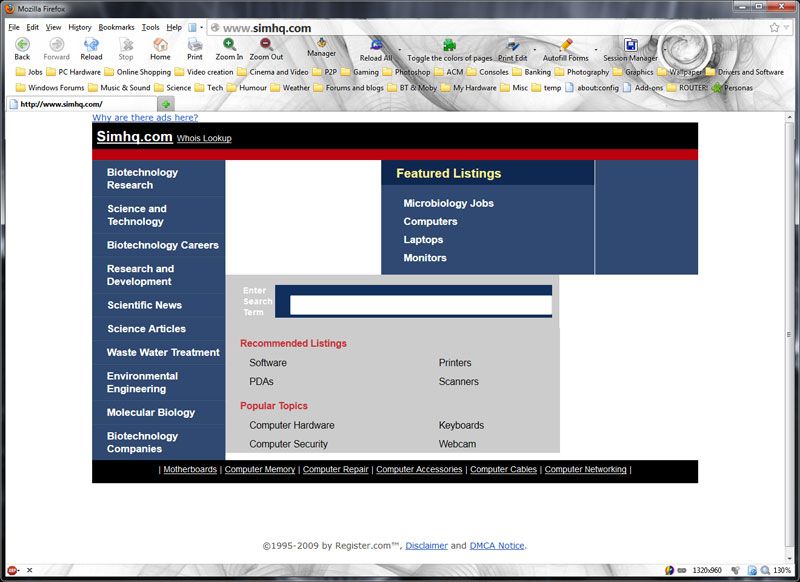Open the View menu

click(x=53, y=27)
